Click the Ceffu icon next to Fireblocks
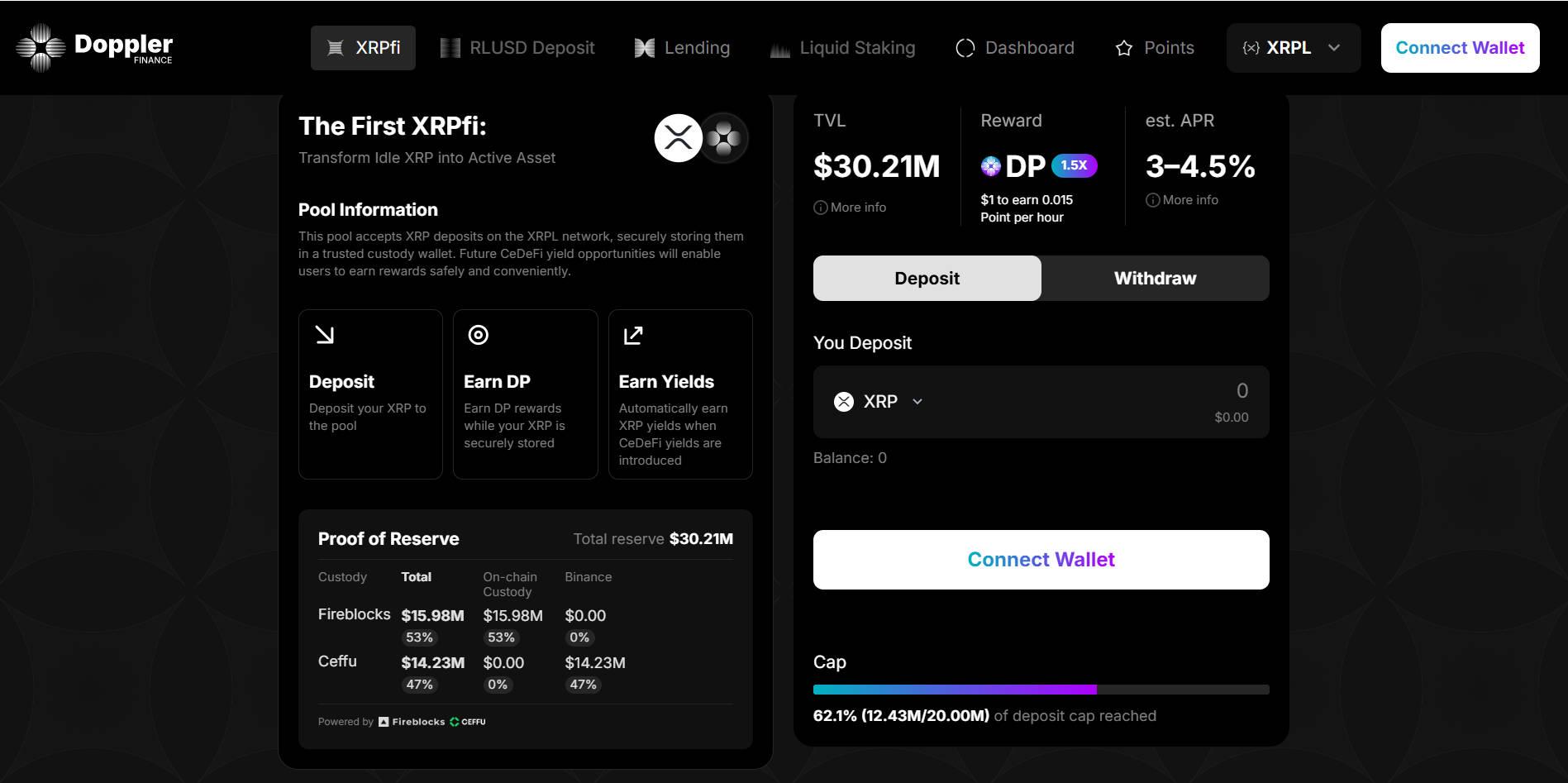Image resolution: width=1568 pixels, height=783 pixels. (454, 721)
